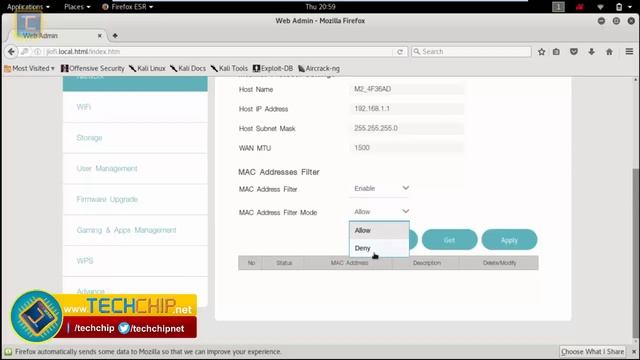Open a new tab with plus icon
640x360 pixels.
point(115,36)
